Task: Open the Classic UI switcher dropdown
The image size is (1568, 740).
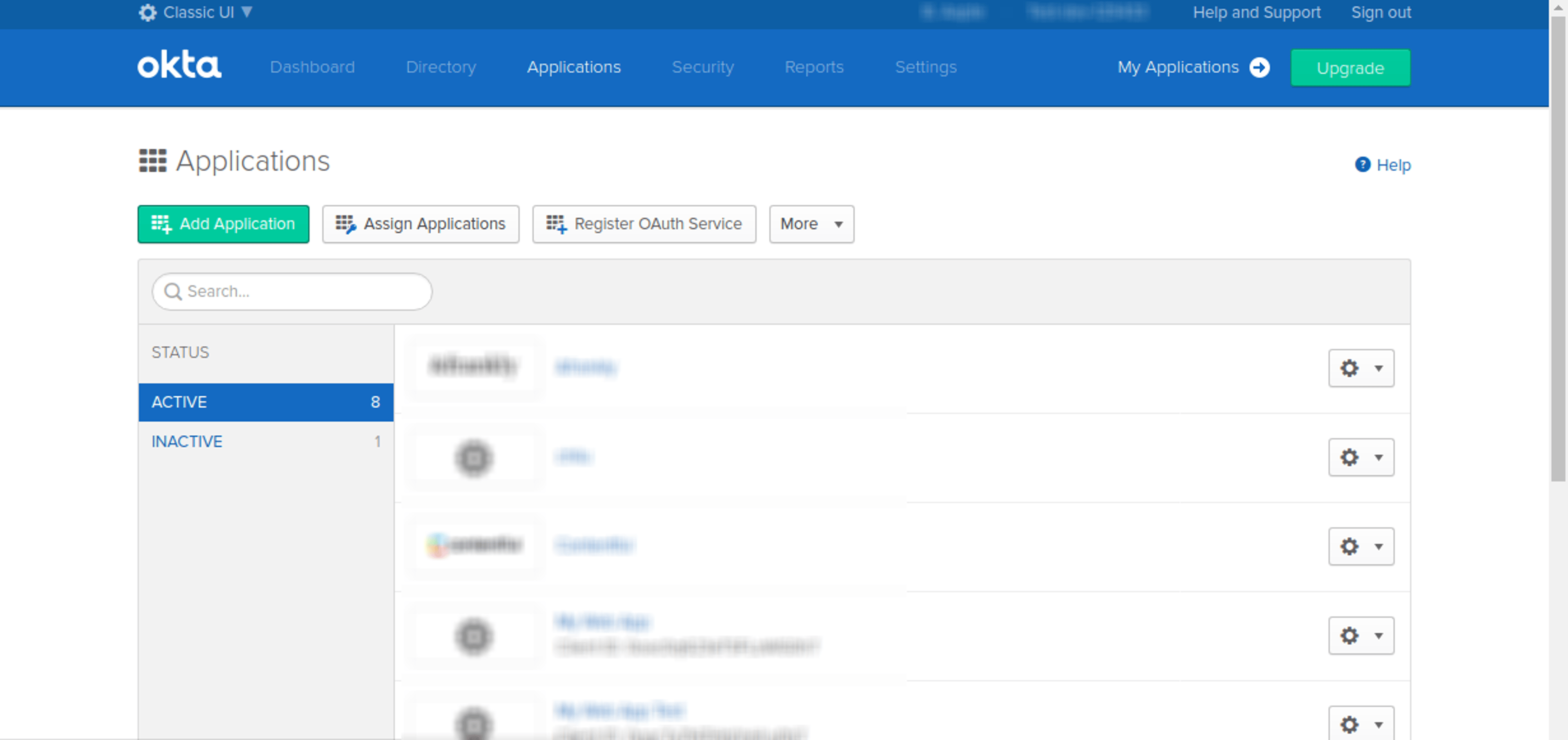Action: 196,12
